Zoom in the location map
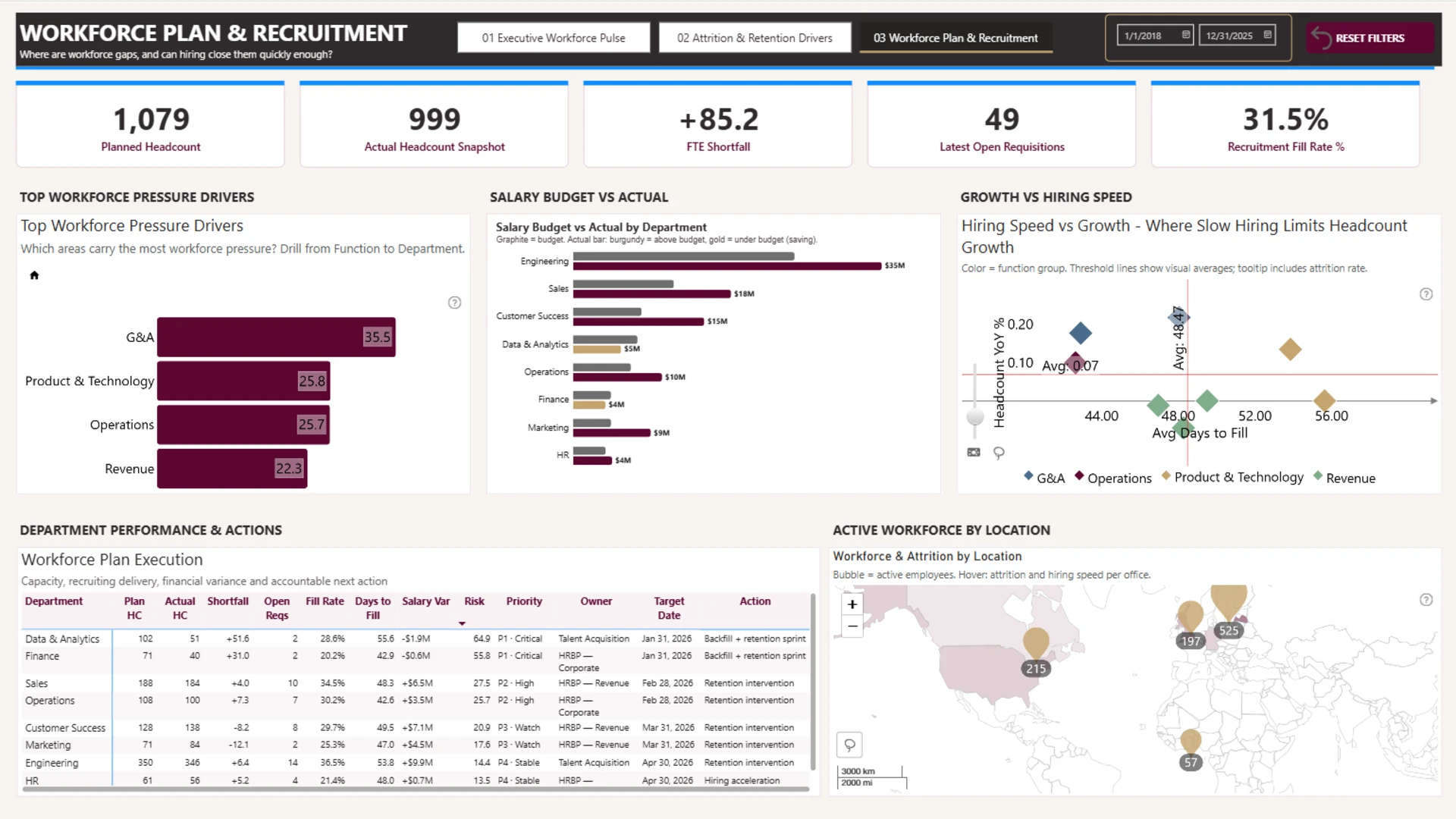 pos(852,604)
